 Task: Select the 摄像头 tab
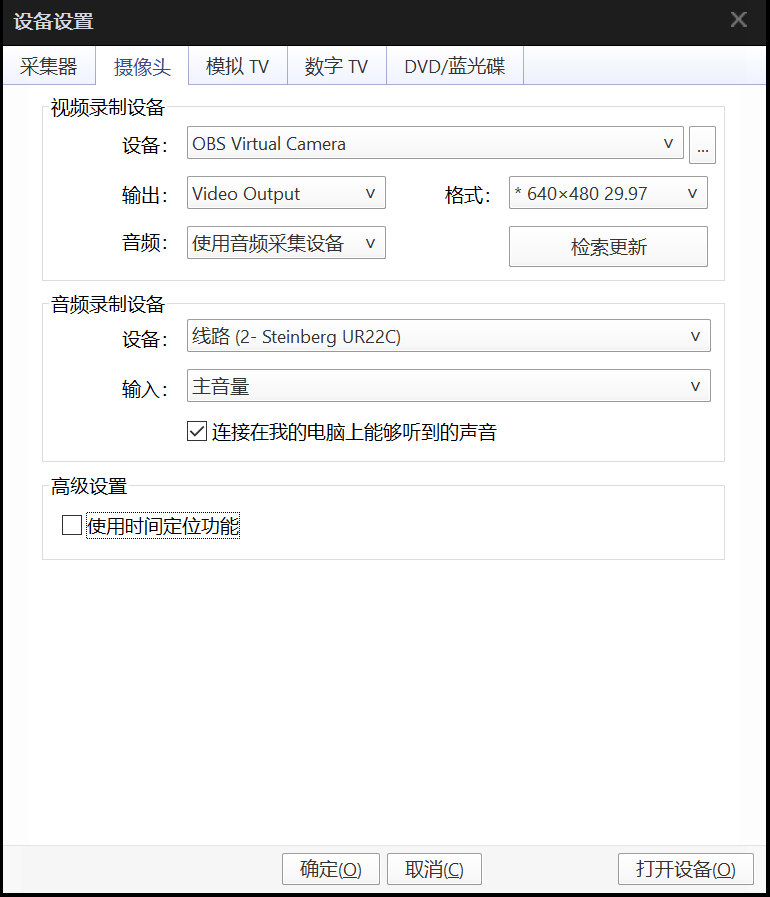coord(142,66)
